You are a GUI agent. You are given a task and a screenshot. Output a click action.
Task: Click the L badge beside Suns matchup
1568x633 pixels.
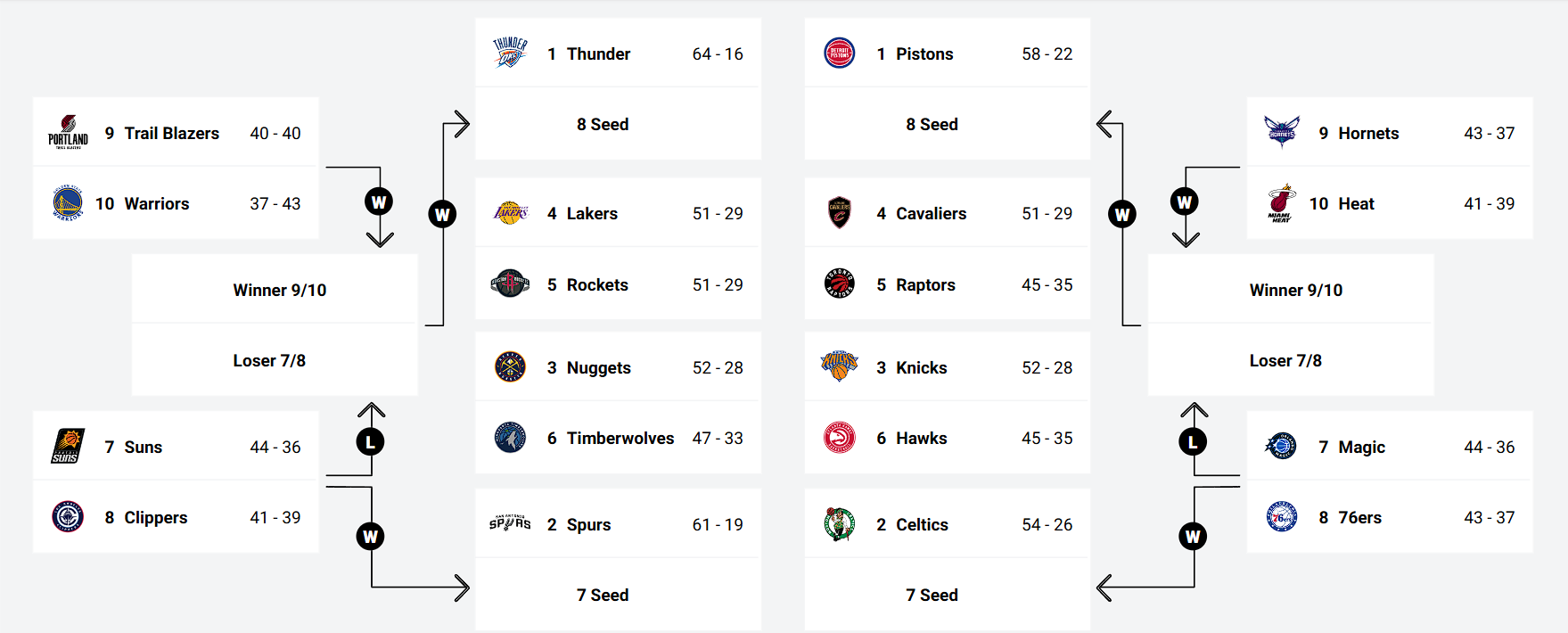pyautogui.click(x=370, y=441)
